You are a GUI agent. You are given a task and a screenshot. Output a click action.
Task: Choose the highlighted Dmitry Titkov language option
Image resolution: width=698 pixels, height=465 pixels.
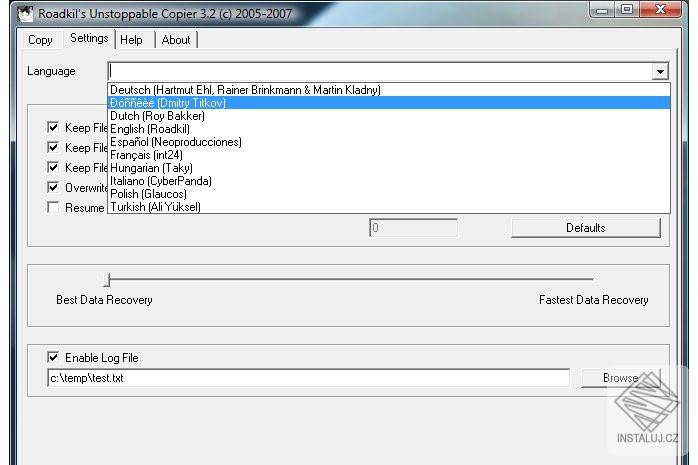click(389, 103)
